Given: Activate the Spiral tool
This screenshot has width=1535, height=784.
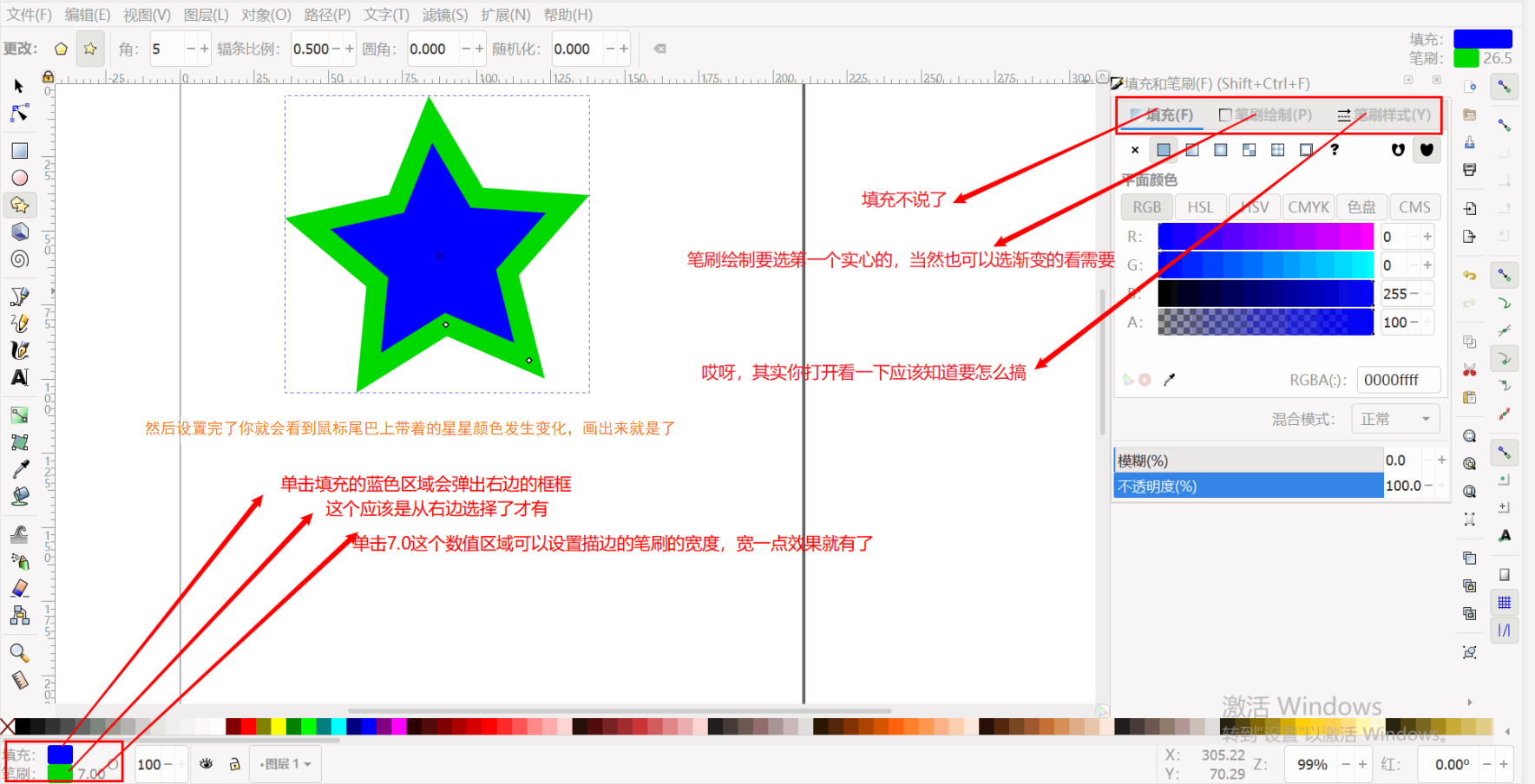Looking at the screenshot, I should click(19, 258).
